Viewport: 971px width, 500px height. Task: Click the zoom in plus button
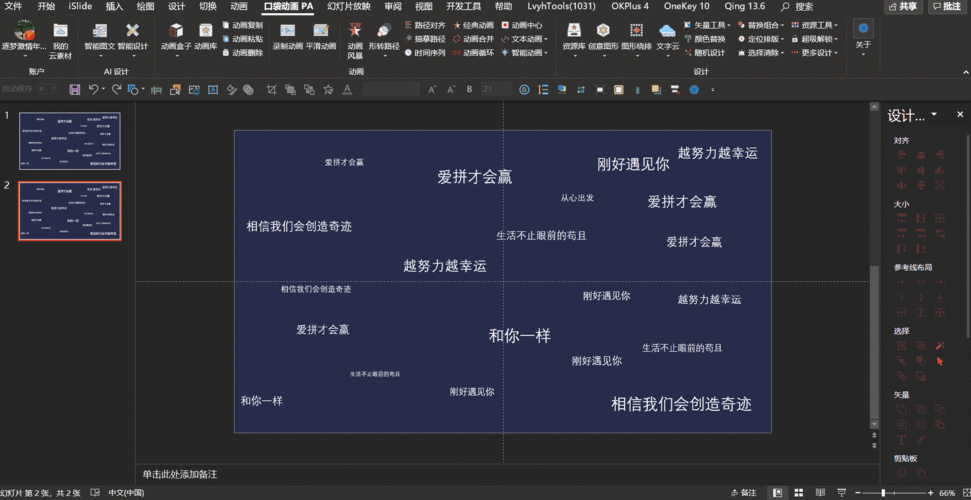point(930,493)
